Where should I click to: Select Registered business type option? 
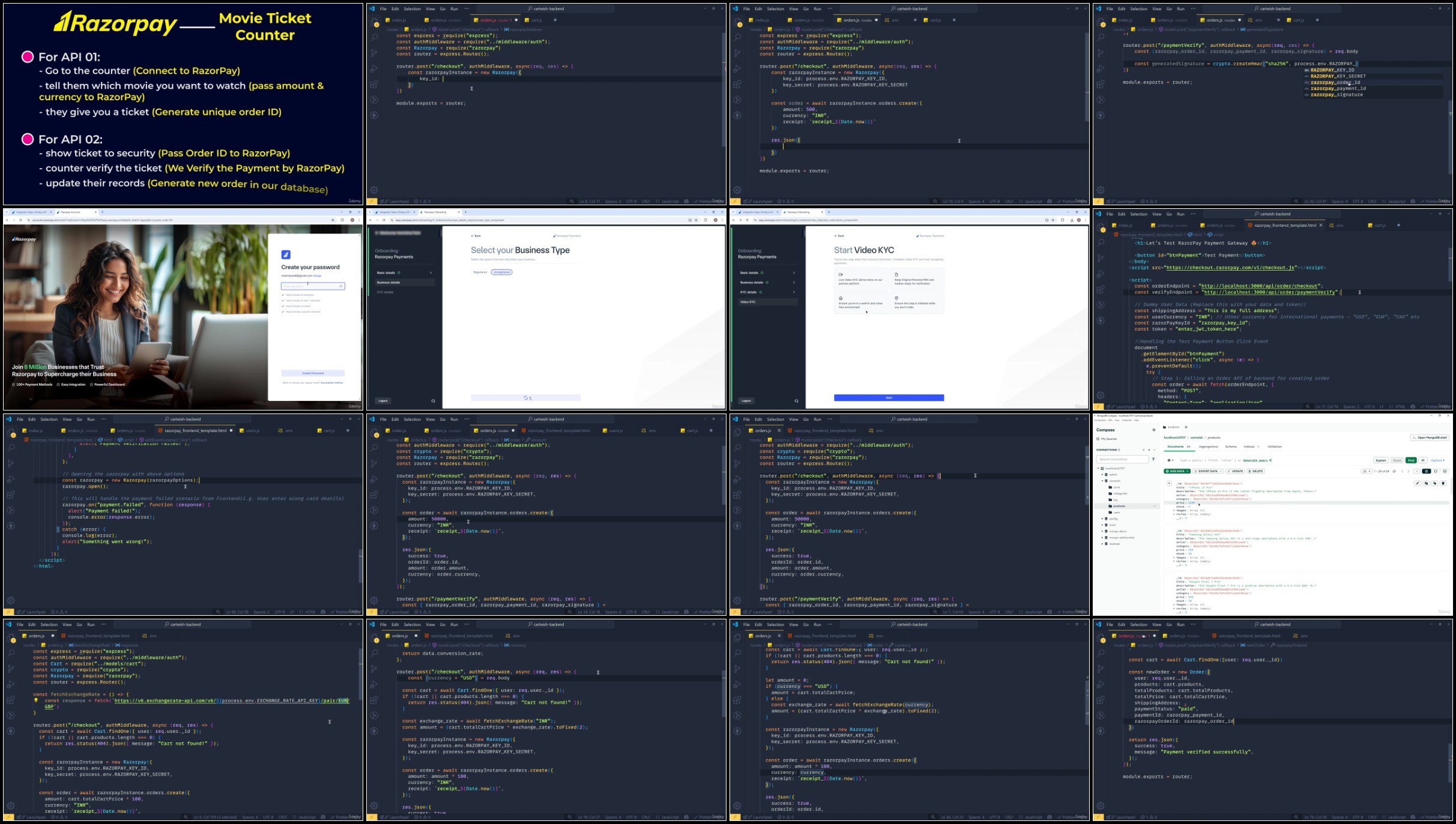pyautogui.click(x=480, y=272)
